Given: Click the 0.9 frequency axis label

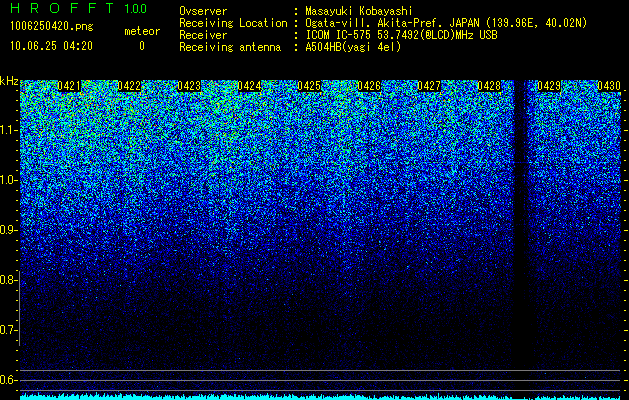Looking at the screenshot, I should tap(8, 230).
